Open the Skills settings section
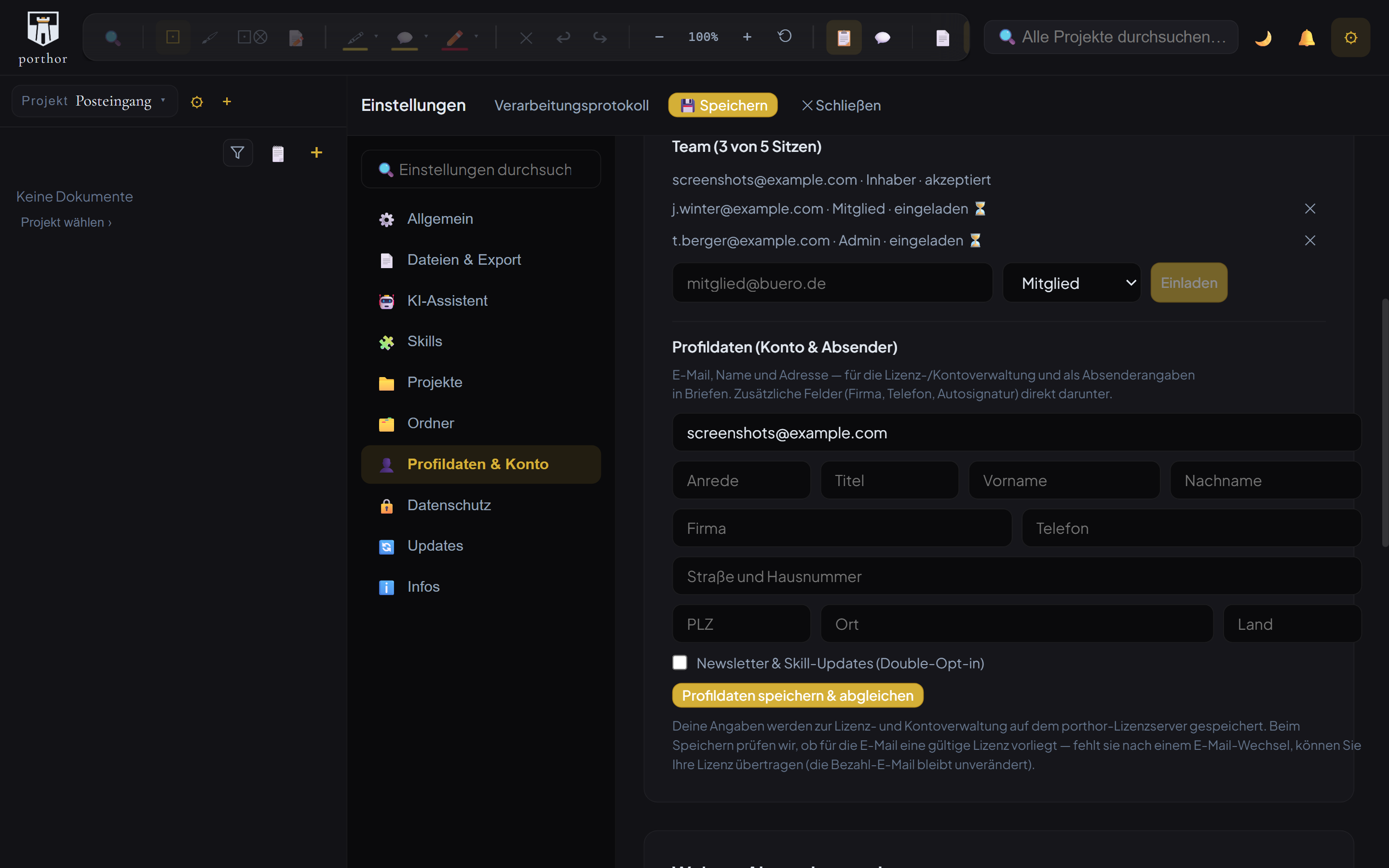This screenshot has height=868, width=1389. tap(481, 341)
